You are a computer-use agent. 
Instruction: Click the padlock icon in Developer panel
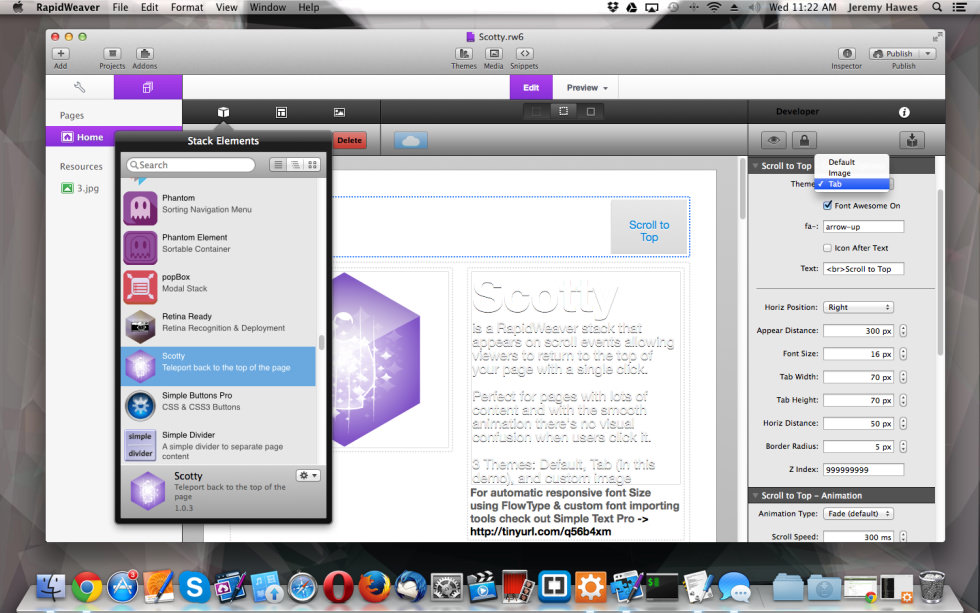(804, 140)
